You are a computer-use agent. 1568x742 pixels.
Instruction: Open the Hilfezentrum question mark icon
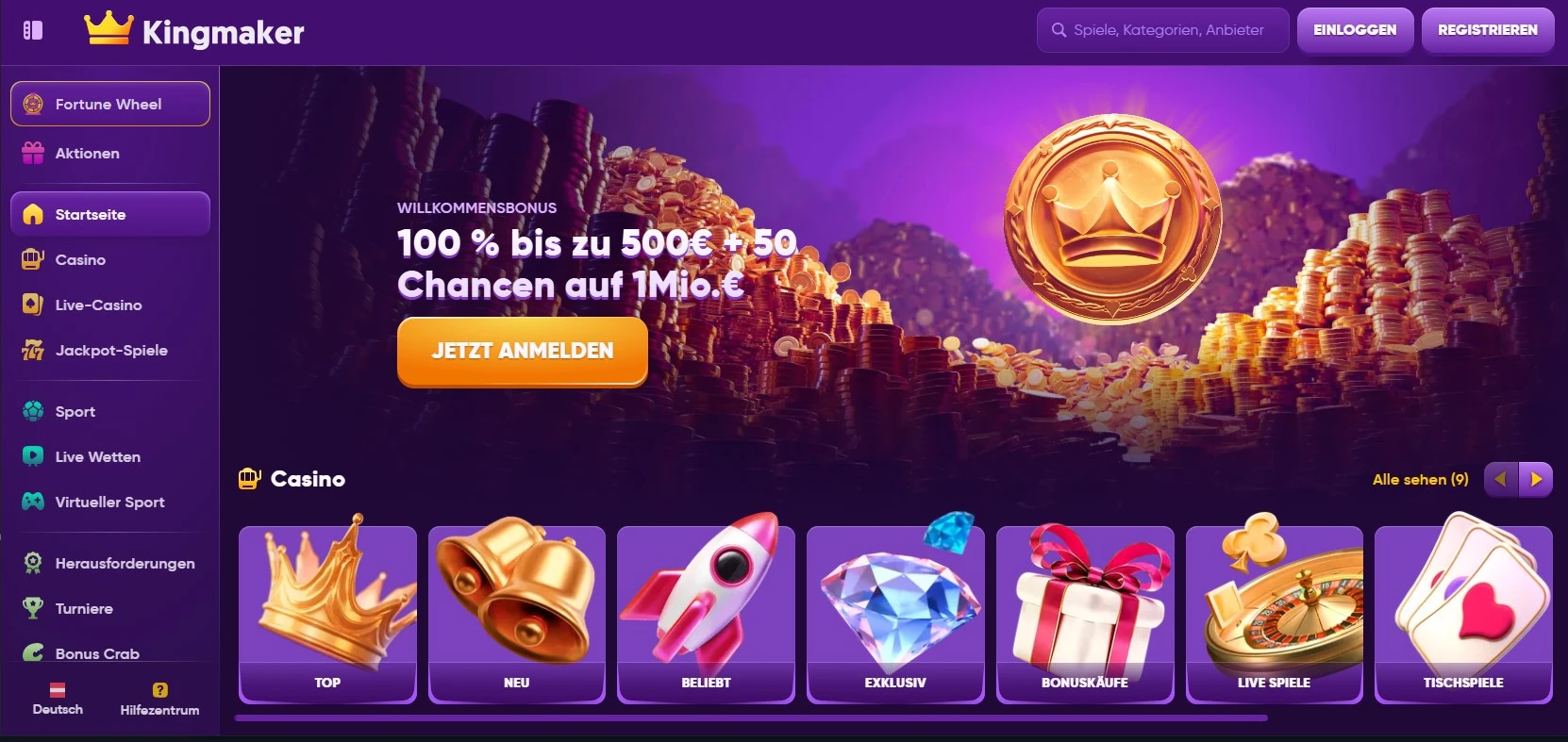160,690
